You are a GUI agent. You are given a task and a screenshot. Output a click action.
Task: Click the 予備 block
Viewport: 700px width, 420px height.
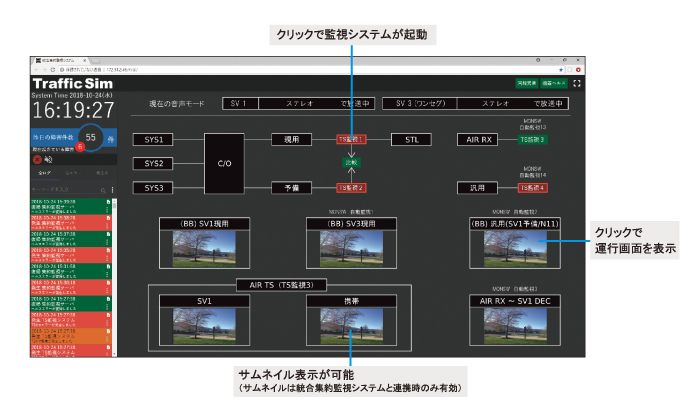tap(292, 188)
